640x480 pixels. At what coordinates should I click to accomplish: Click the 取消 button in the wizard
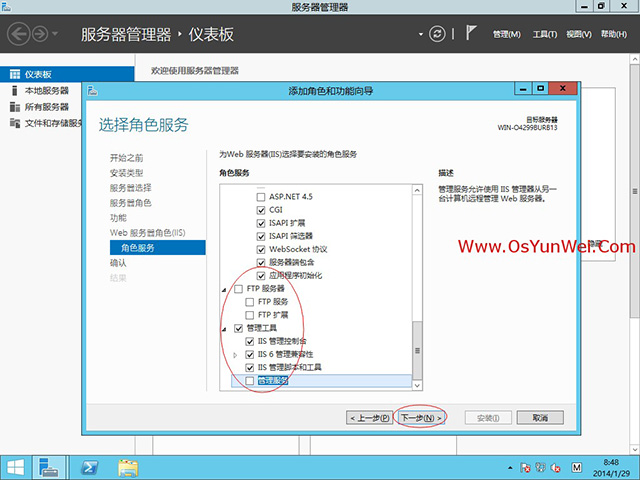coord(540,418)
